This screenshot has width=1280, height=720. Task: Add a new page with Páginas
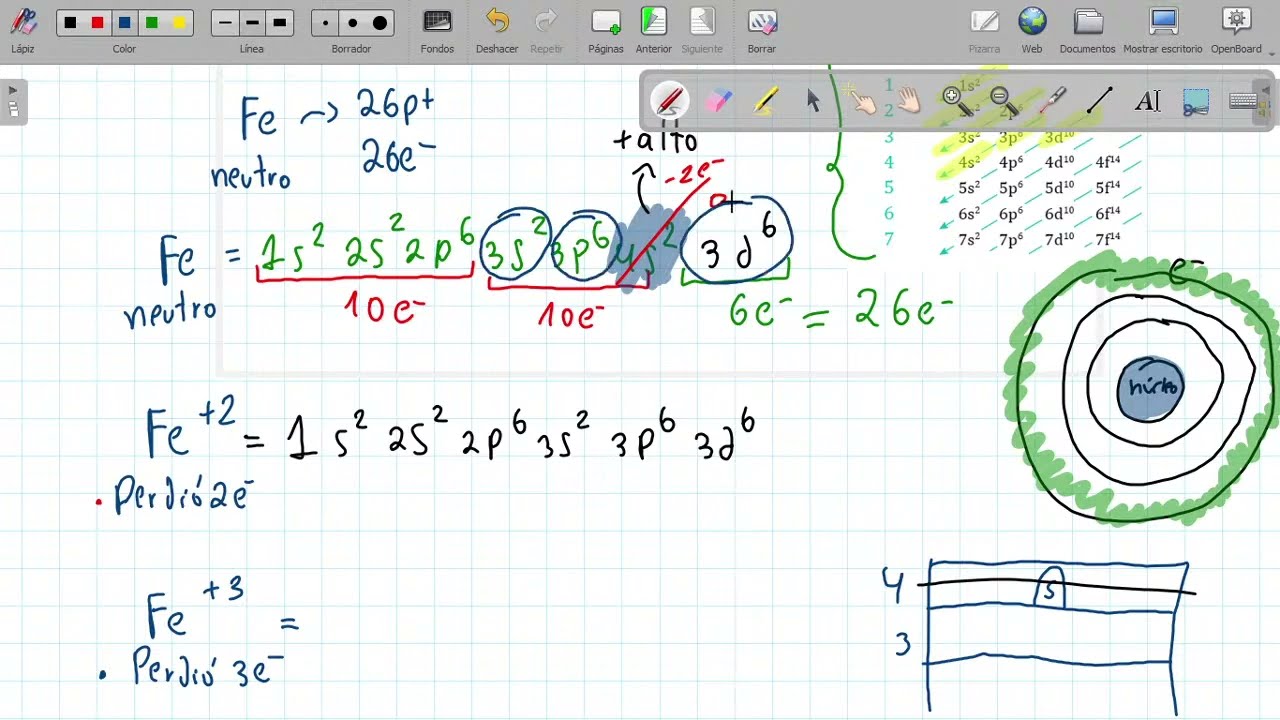[606, 30]
